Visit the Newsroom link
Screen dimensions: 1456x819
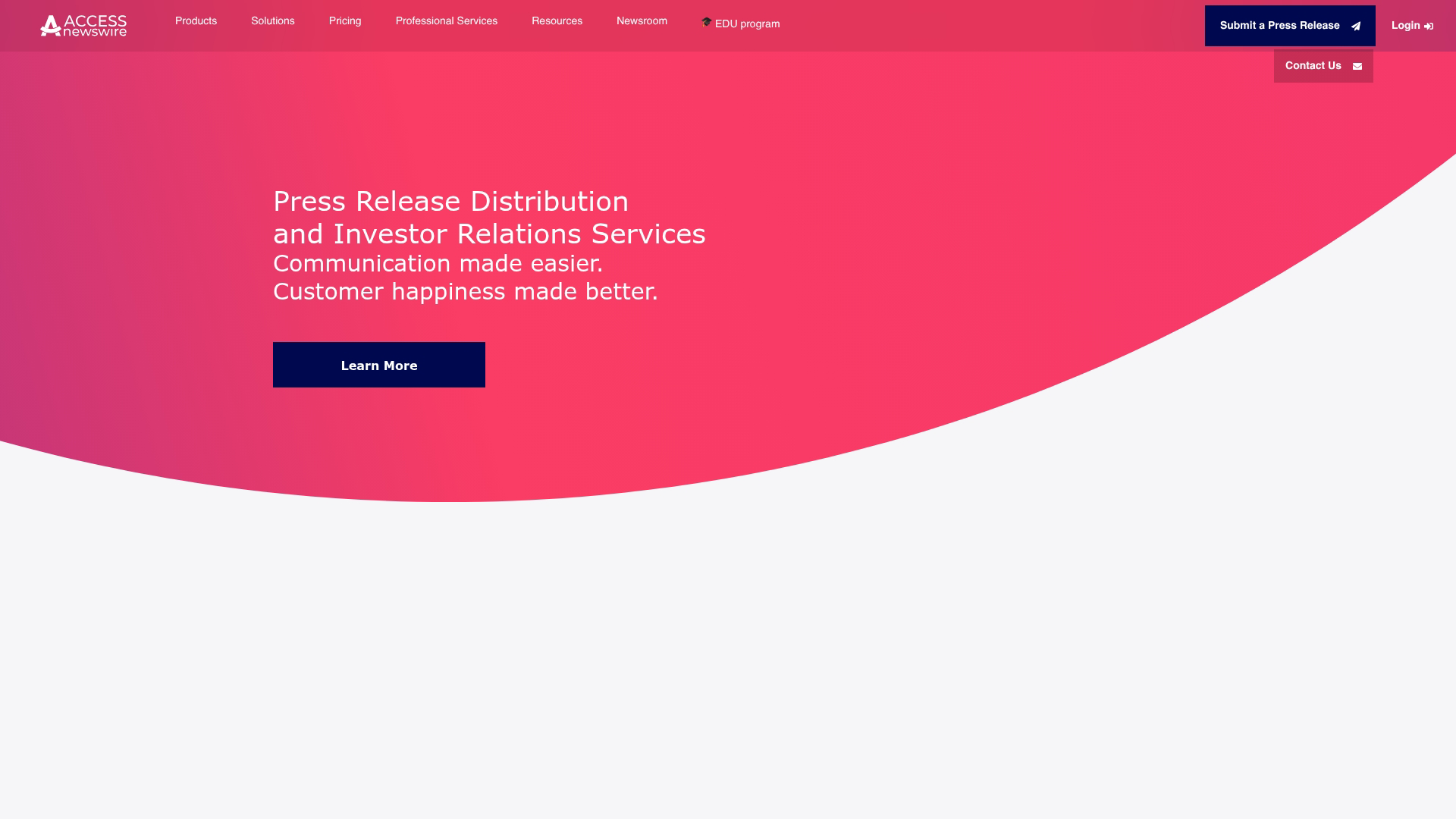tap(642, 21)
